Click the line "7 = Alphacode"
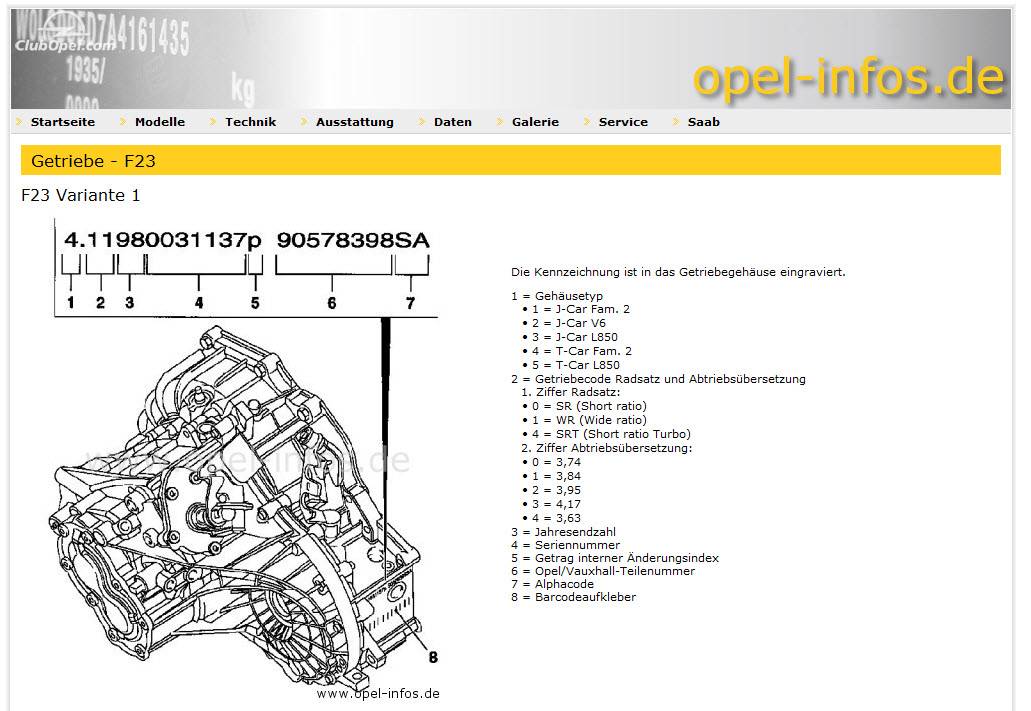The width and height of the screenshot is (1031, 711). coord(552,584)
